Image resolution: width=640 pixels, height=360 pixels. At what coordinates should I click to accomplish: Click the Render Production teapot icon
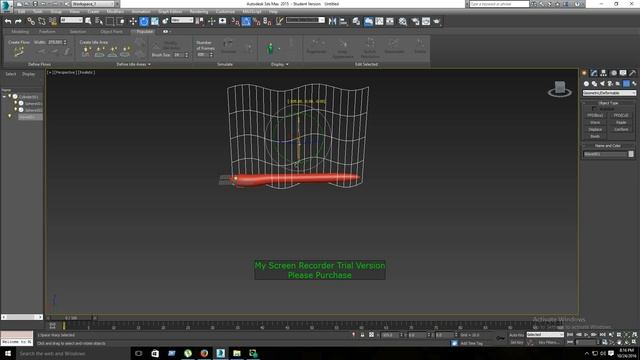tap(437, 21)
